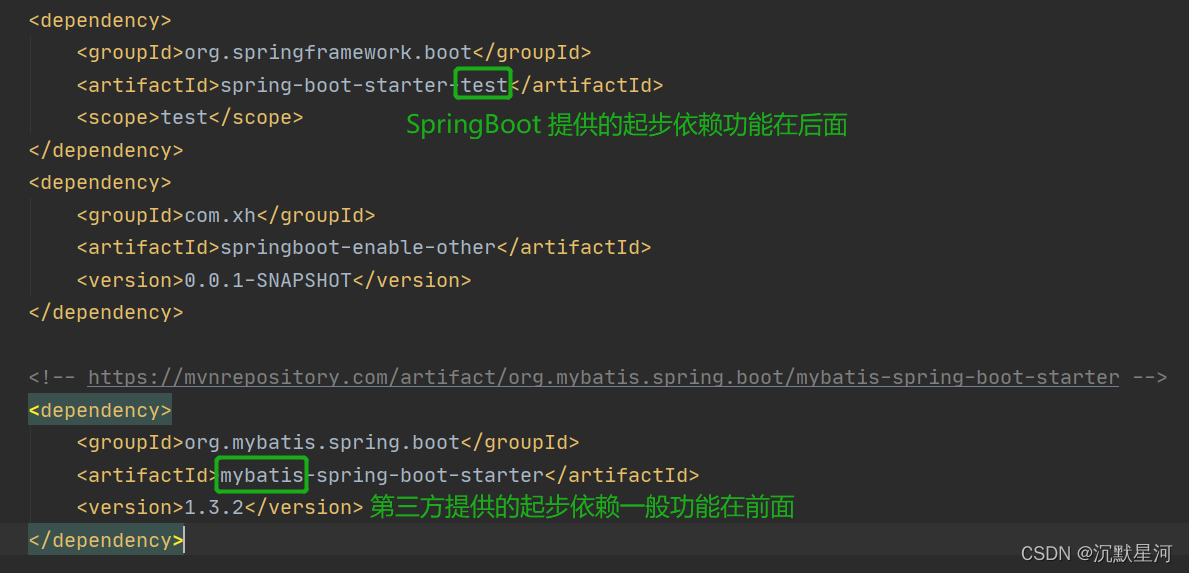1189x573 pixels.
Task: Click the <scope>test</scope> line
Action: 190,117
